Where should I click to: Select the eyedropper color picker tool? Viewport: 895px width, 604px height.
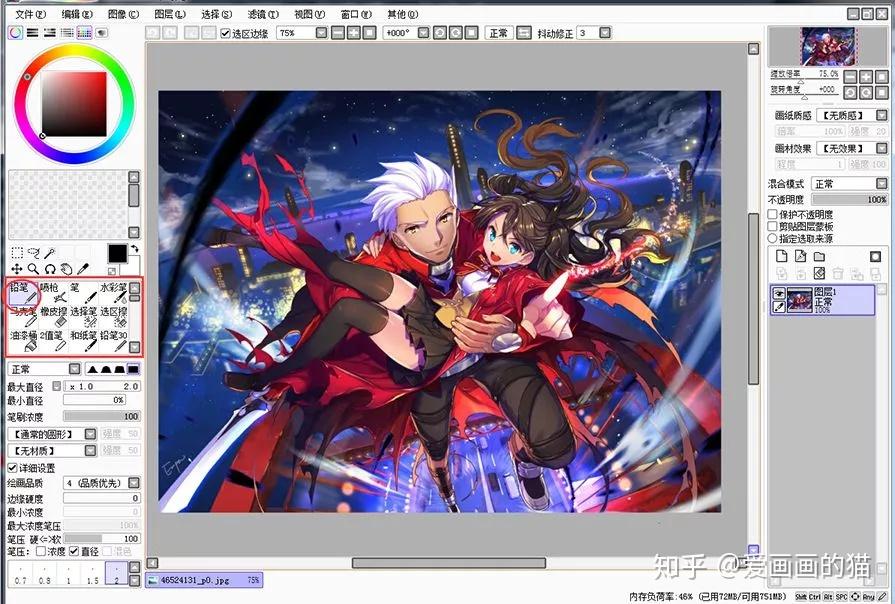(83, 269)
